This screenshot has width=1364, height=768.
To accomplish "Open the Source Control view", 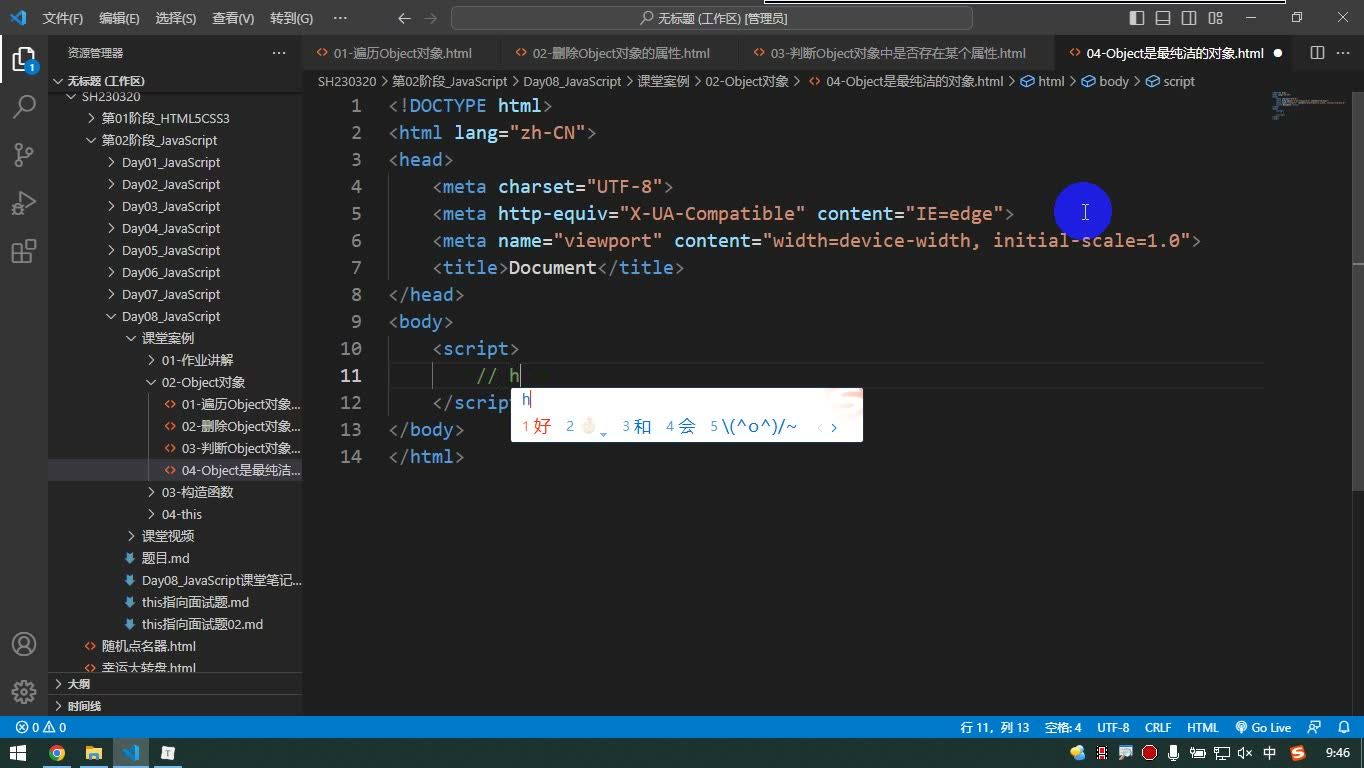I will point(24,154).
